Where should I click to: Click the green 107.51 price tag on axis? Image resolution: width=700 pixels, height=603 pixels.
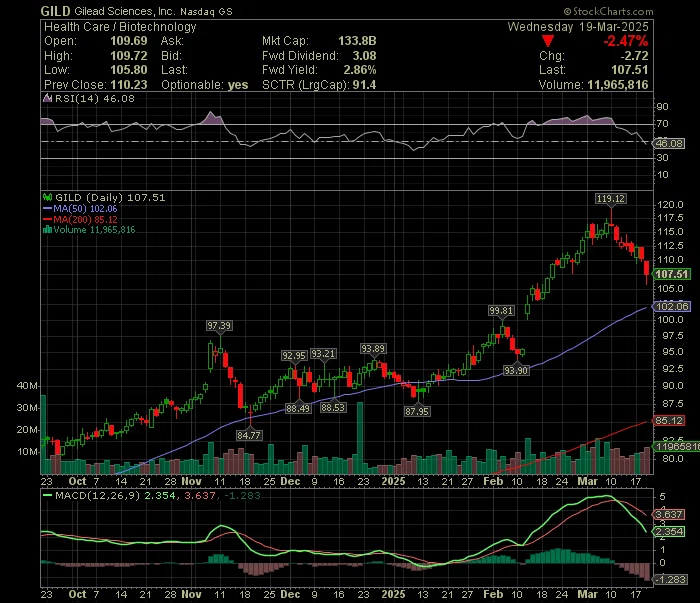[671, 274]
